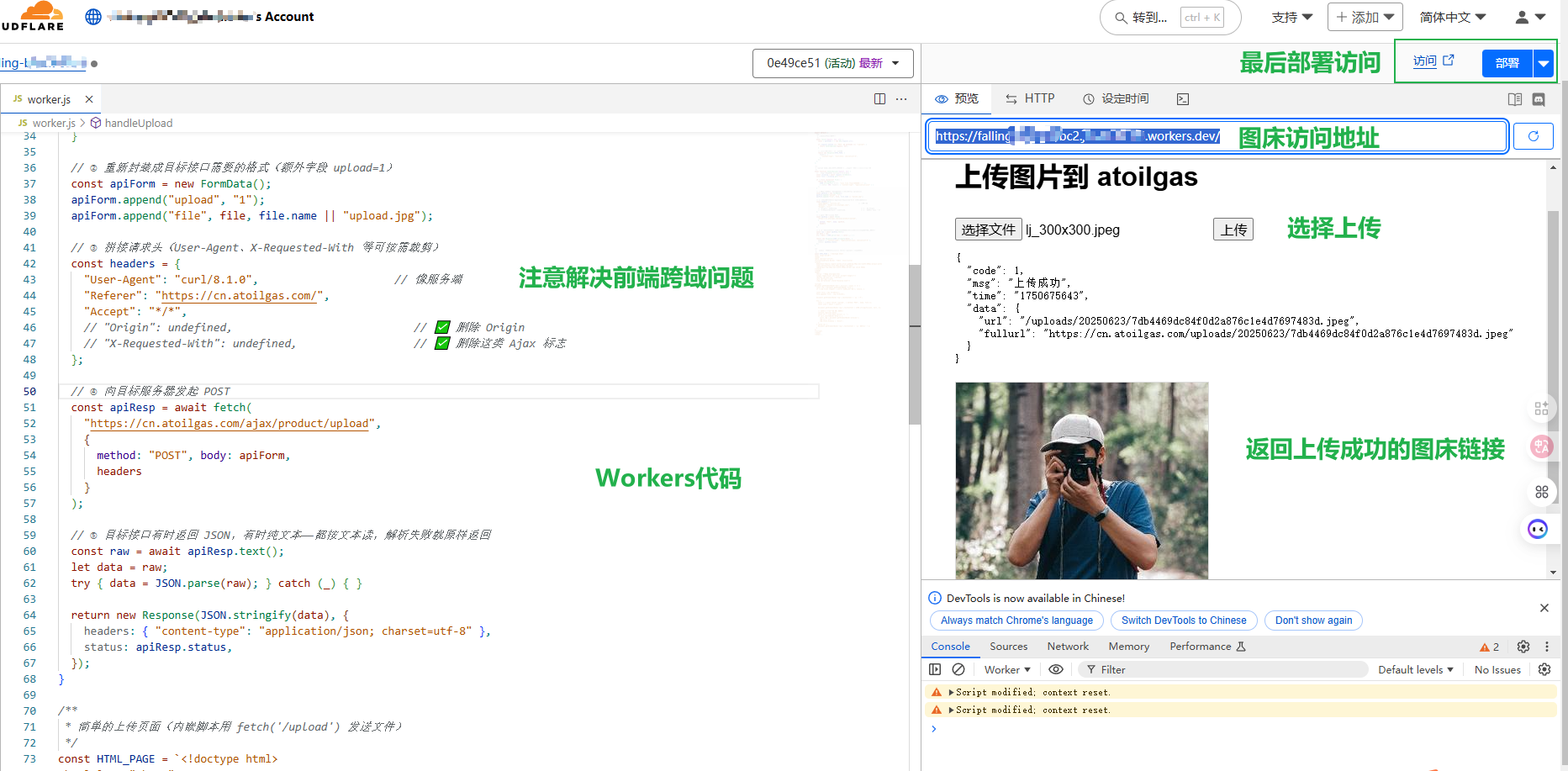The image size is (1568, 771).
Task: Select the Network DevTools tab
Action: tap(1068, 647)
